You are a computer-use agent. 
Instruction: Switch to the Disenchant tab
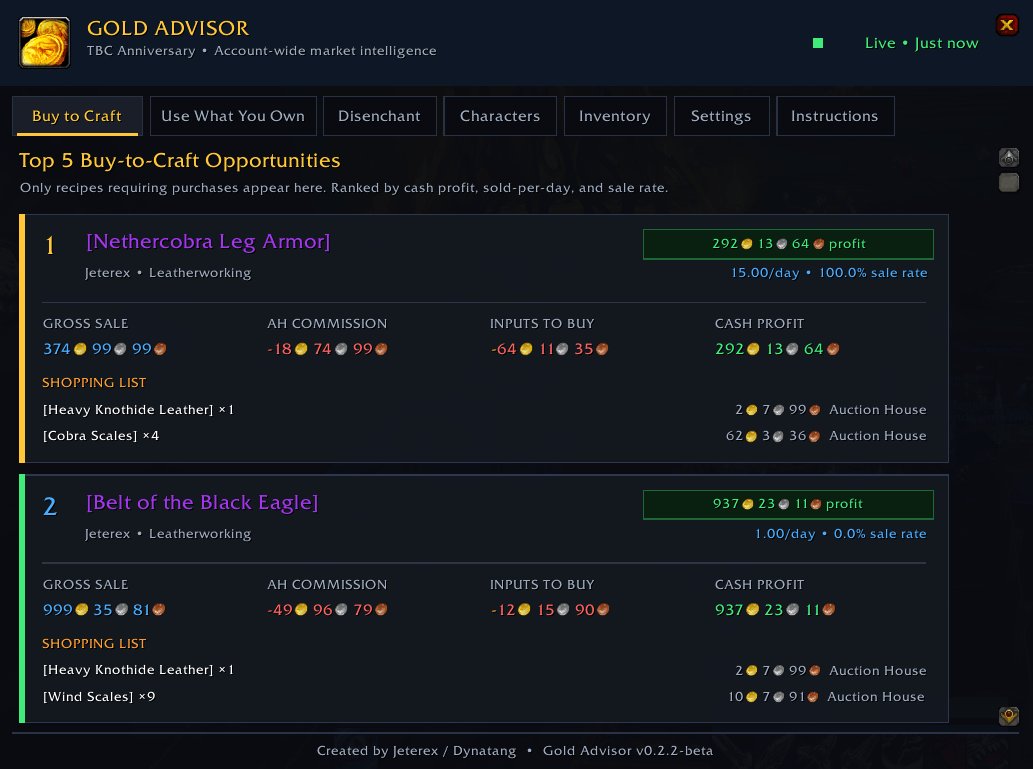(379, 116)
